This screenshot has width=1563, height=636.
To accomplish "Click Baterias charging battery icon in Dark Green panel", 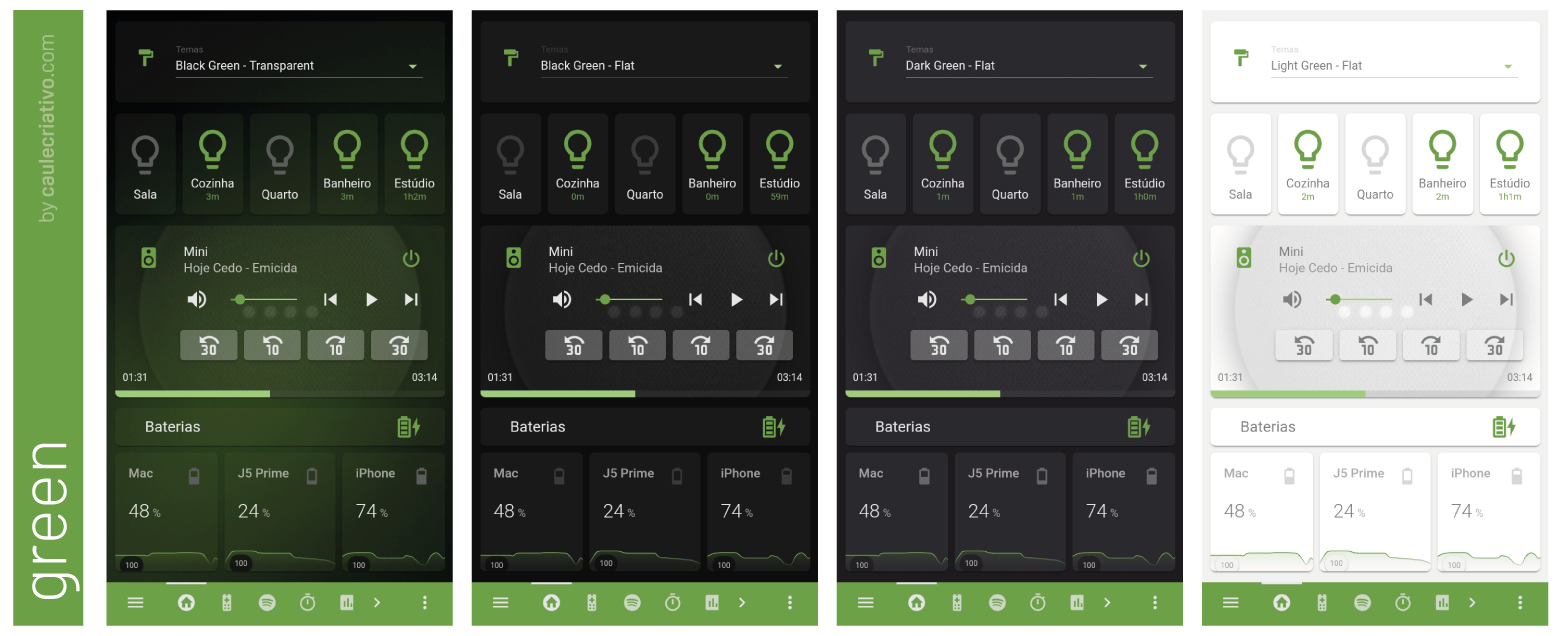I will coord(1138,427).
